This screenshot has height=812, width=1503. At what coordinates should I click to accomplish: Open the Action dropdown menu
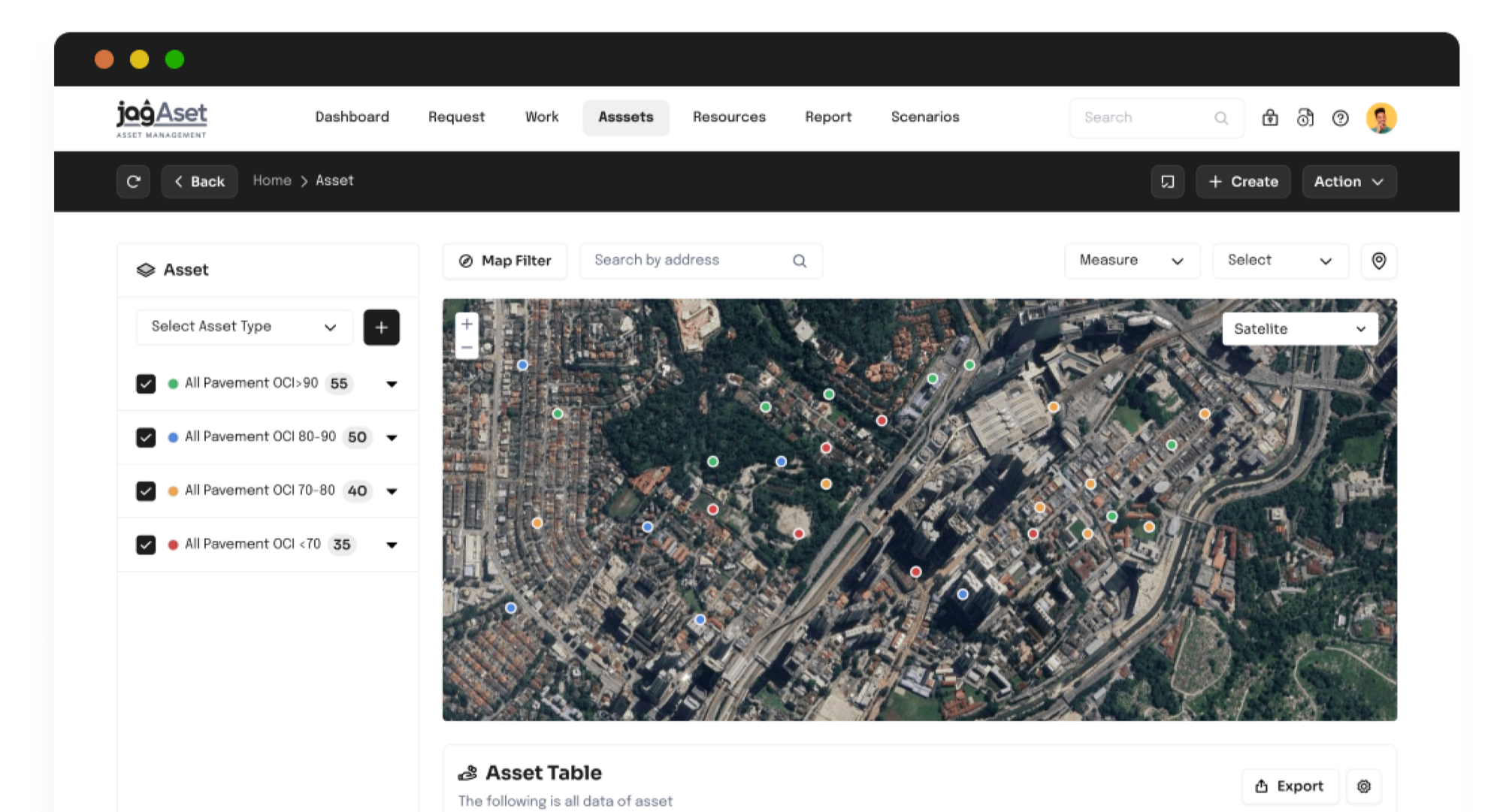pyautogui.click(x=1349, y=182)
